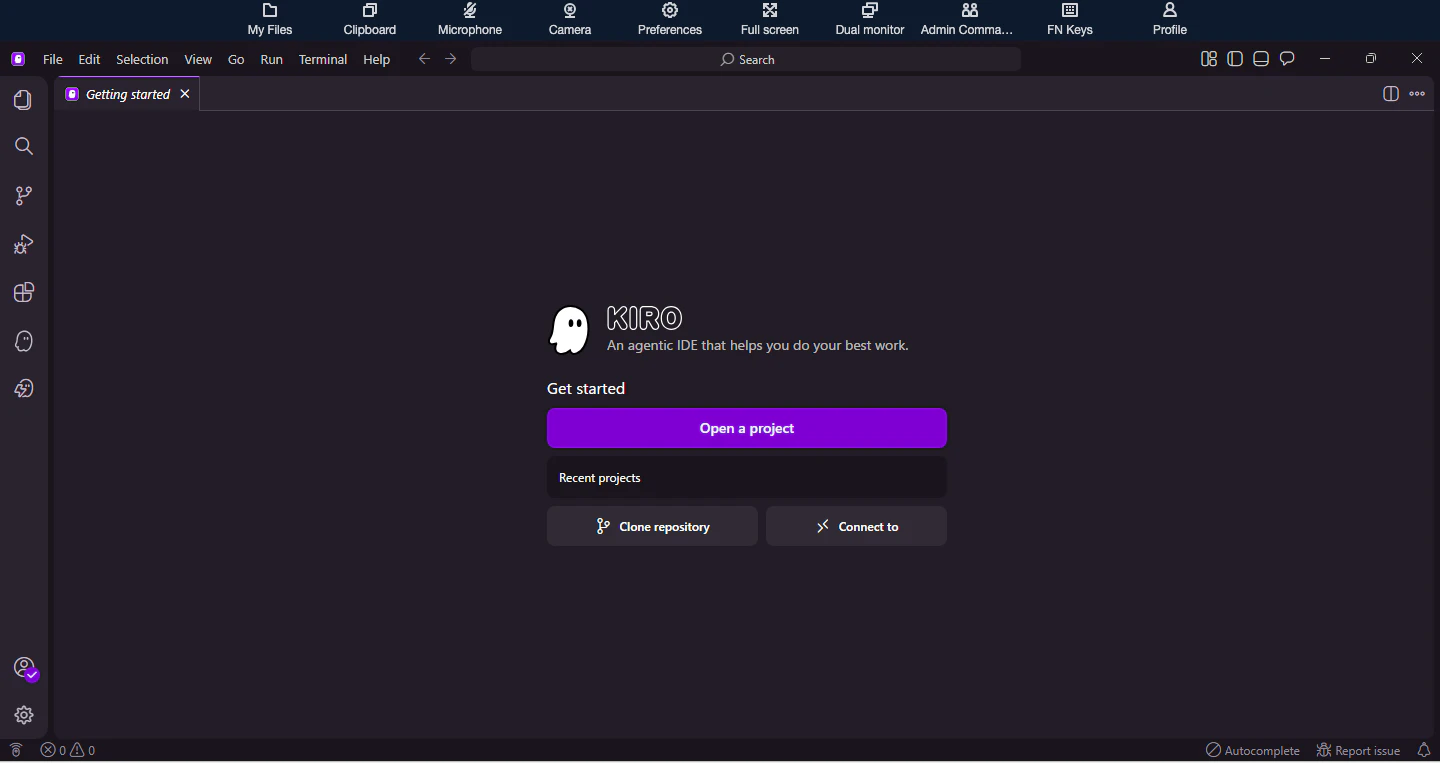
Task: Open the editor More Actions ellipsis
Action: (x=1417, y=94)
